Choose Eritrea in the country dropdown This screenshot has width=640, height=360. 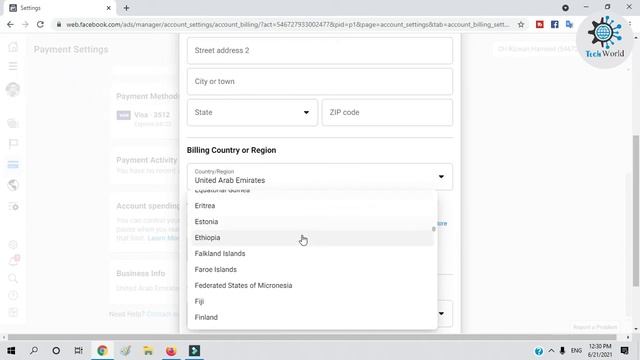[x=313, y=206]
